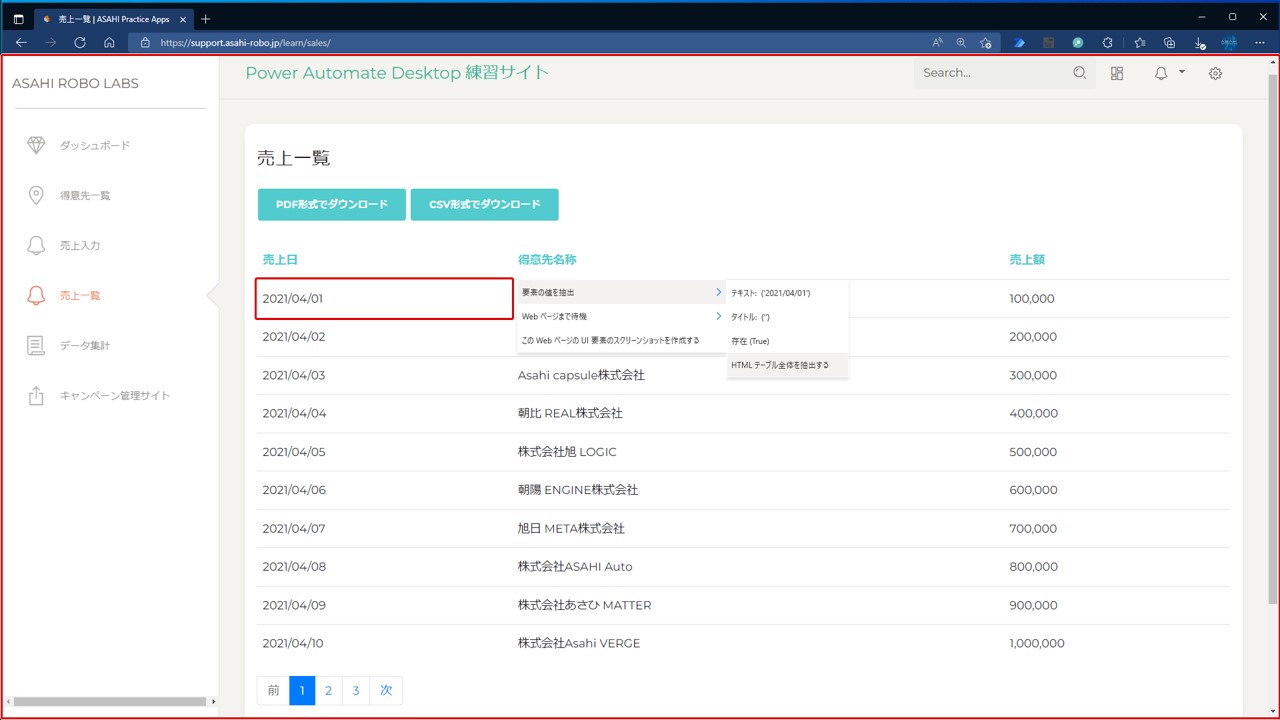Open キャンペーン管理サイト in sidebar
Viewport: 1280px width, 720px height.
[x=115, y=396]
